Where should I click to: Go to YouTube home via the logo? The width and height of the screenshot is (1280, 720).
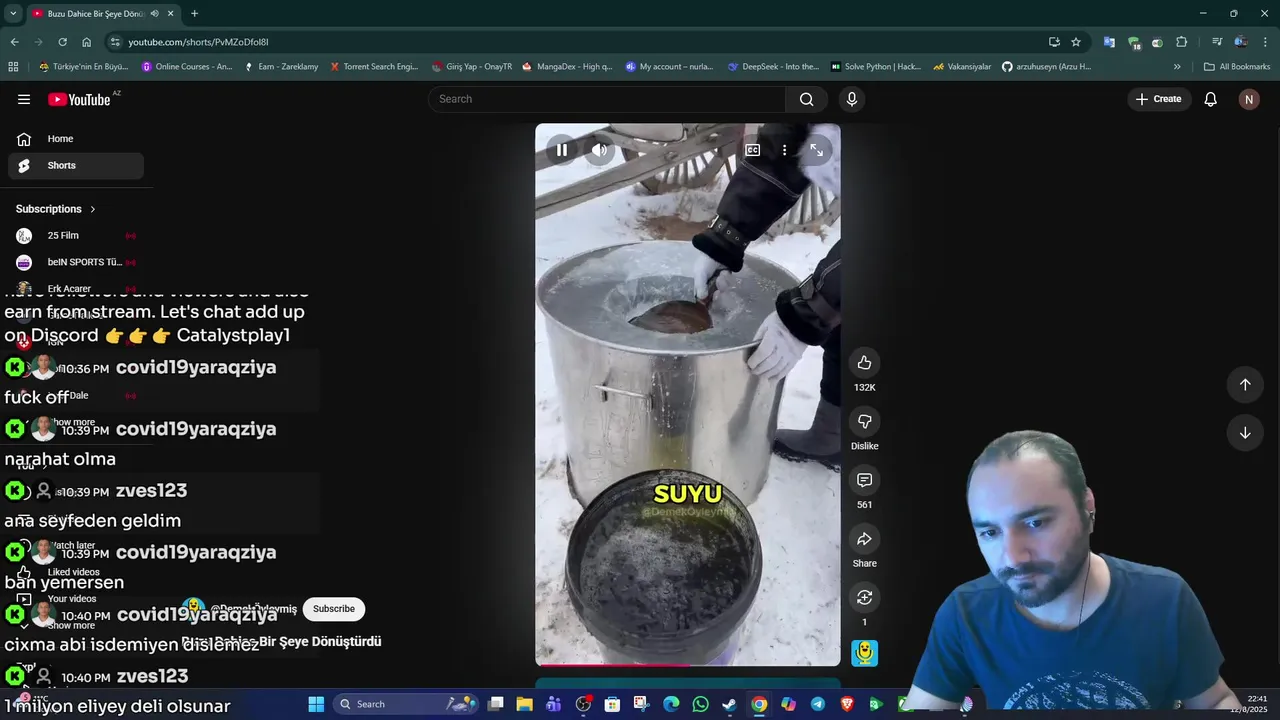pos(80,99)
